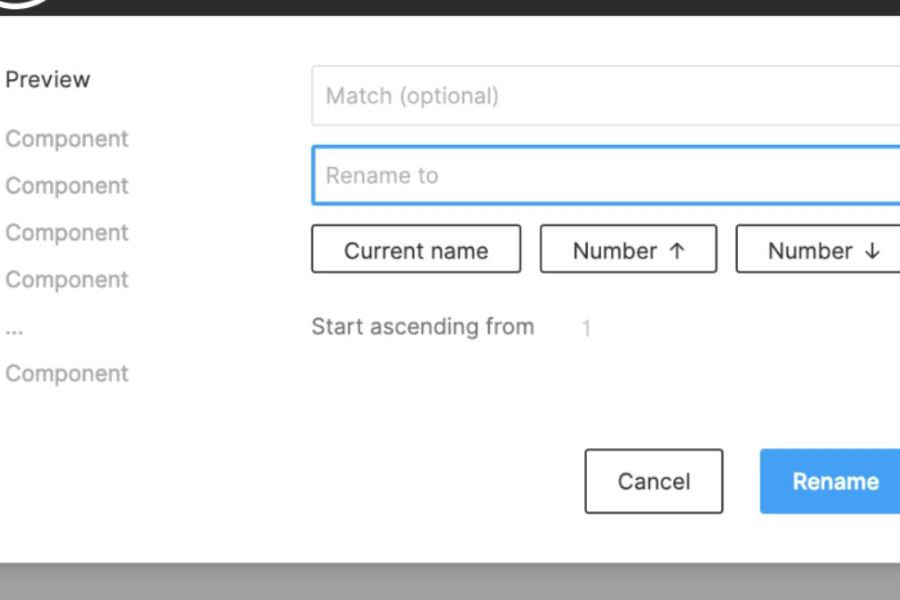Click the dark top bar
900x600 pixels.
tap(450, 7)
